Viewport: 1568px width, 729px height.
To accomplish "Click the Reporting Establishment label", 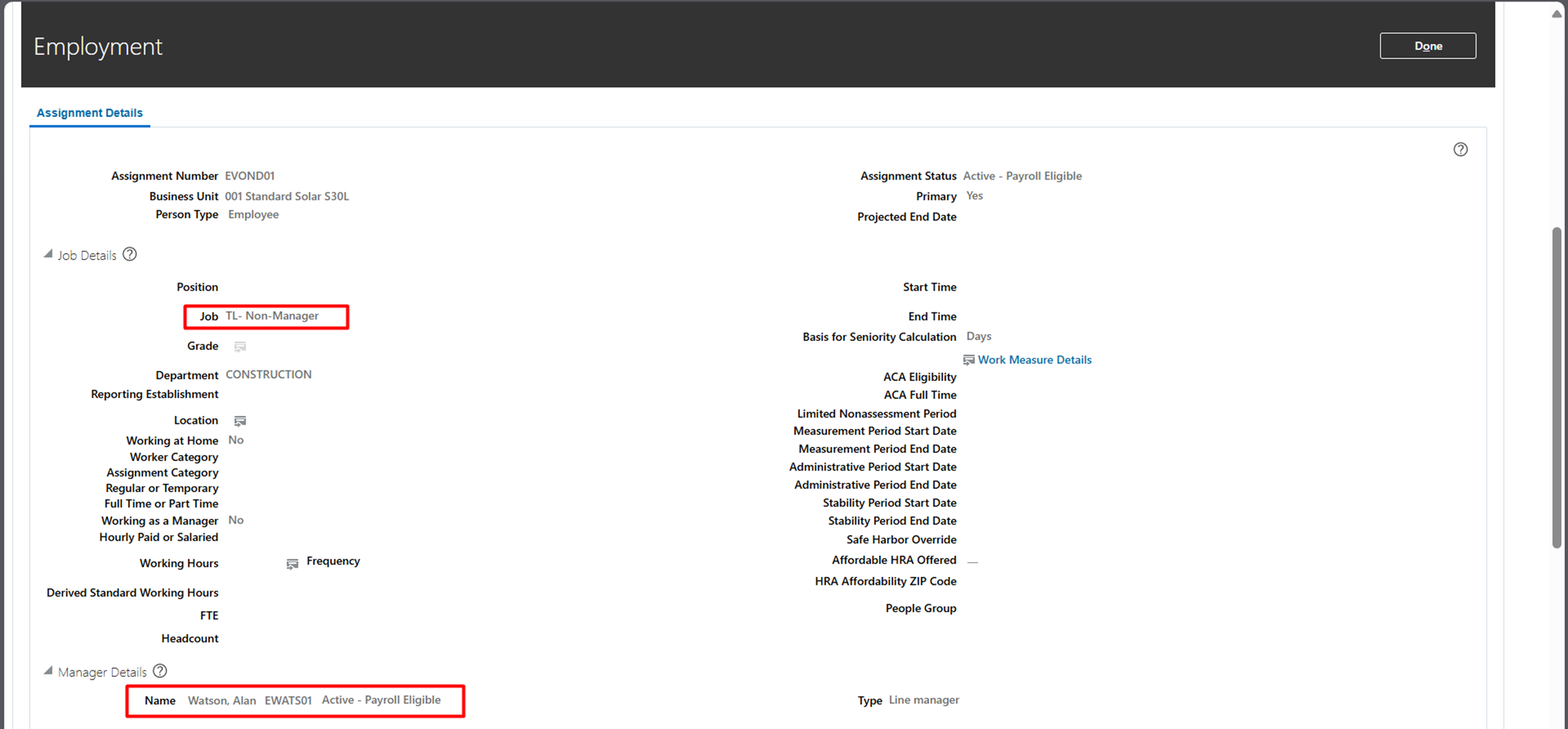I will pyautogui.click(x=155, y=394).
